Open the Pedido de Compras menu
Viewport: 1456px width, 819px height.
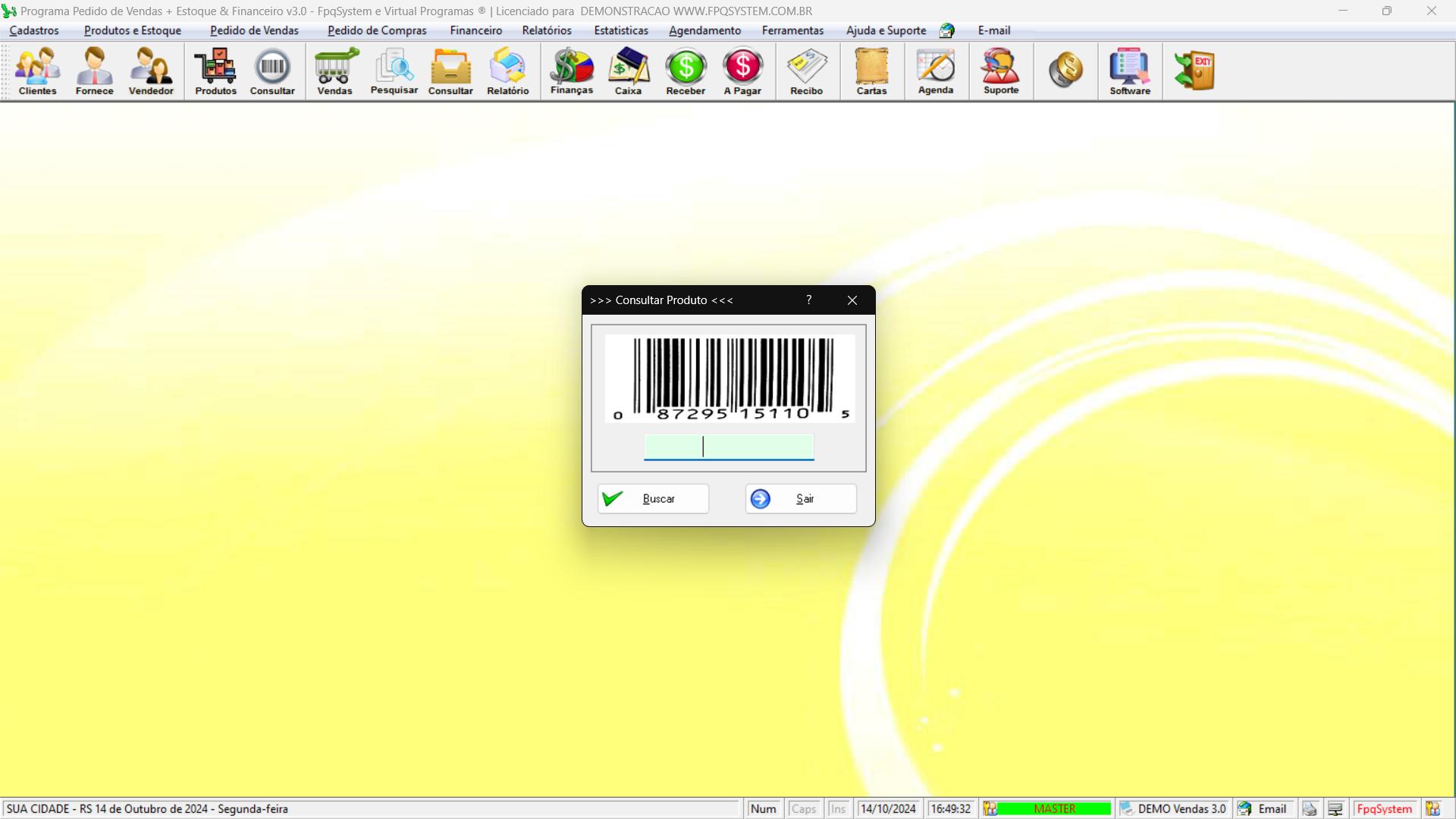point(377,30)
